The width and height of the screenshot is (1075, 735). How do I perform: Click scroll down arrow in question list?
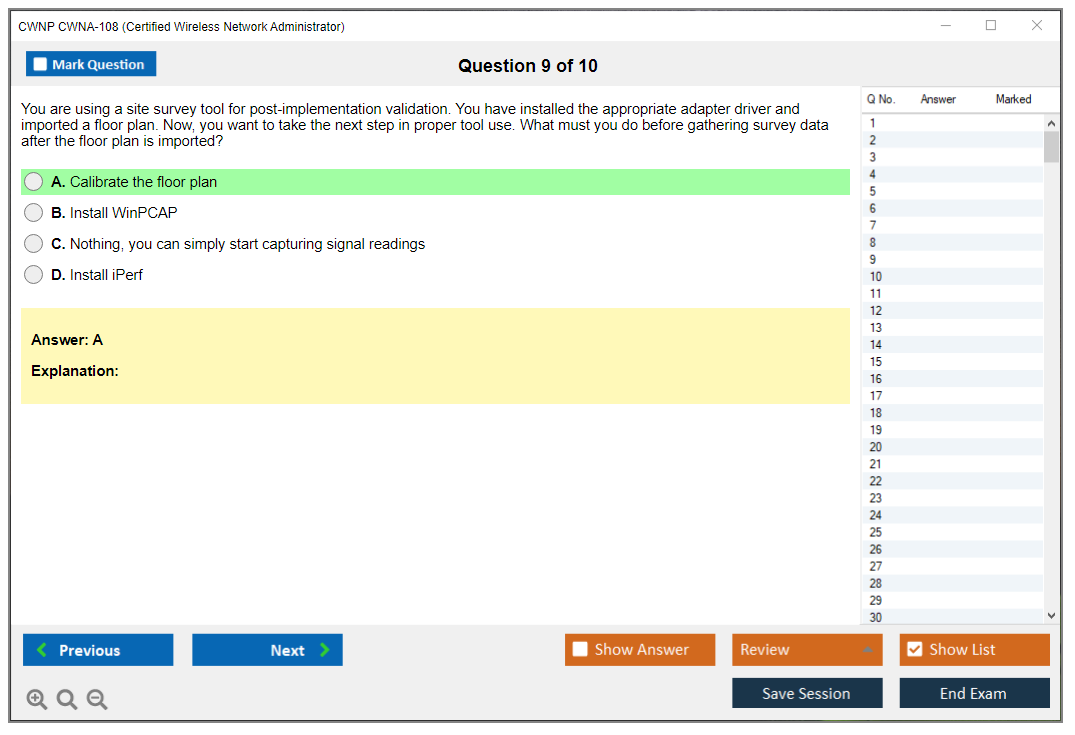click(1050, 616)
